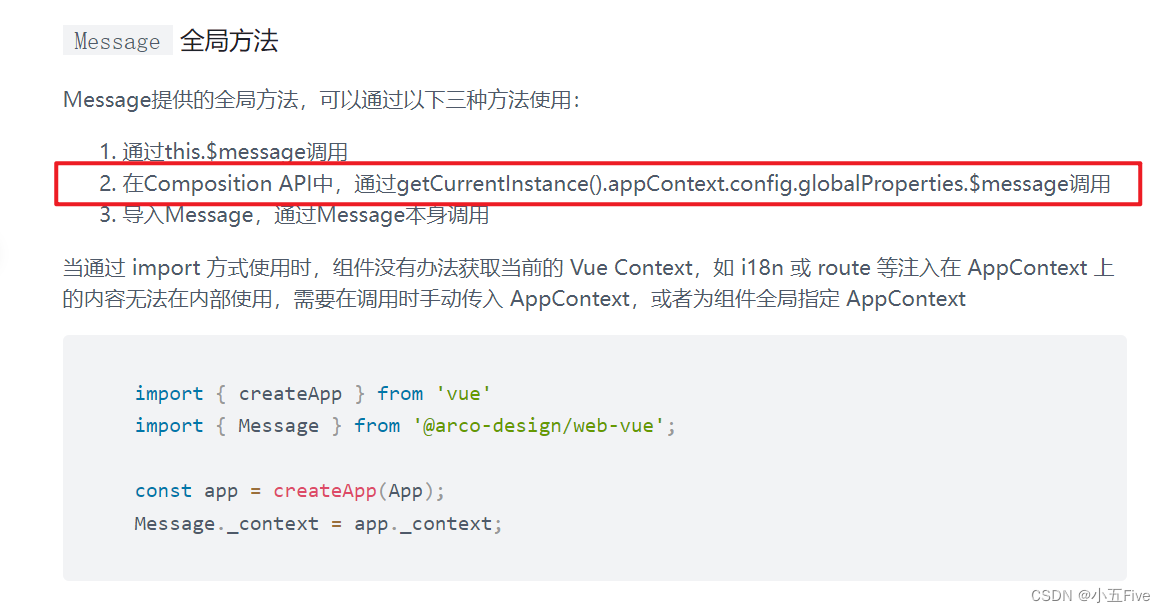Click '@arco-design/web-vue' string in code
1165x613 pixels.
pos(539,426)
